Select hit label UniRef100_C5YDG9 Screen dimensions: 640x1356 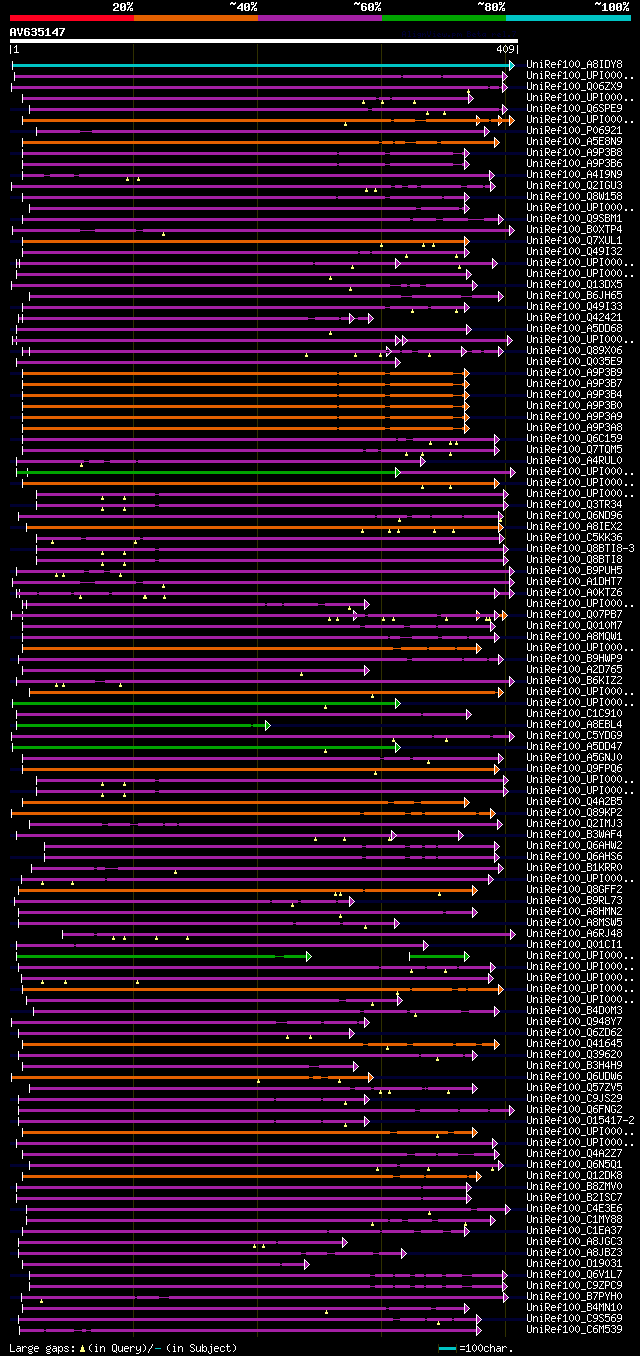[x=576, y=736]
